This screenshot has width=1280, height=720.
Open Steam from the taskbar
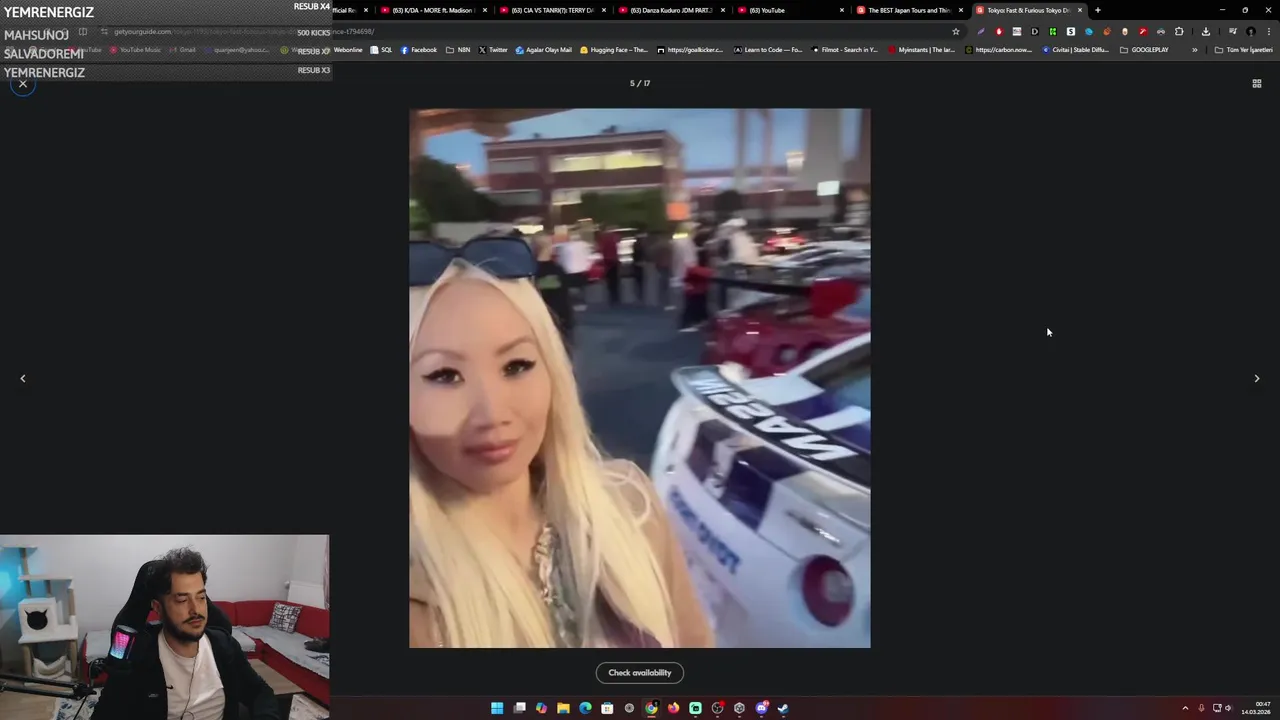(x=783, y=708)
